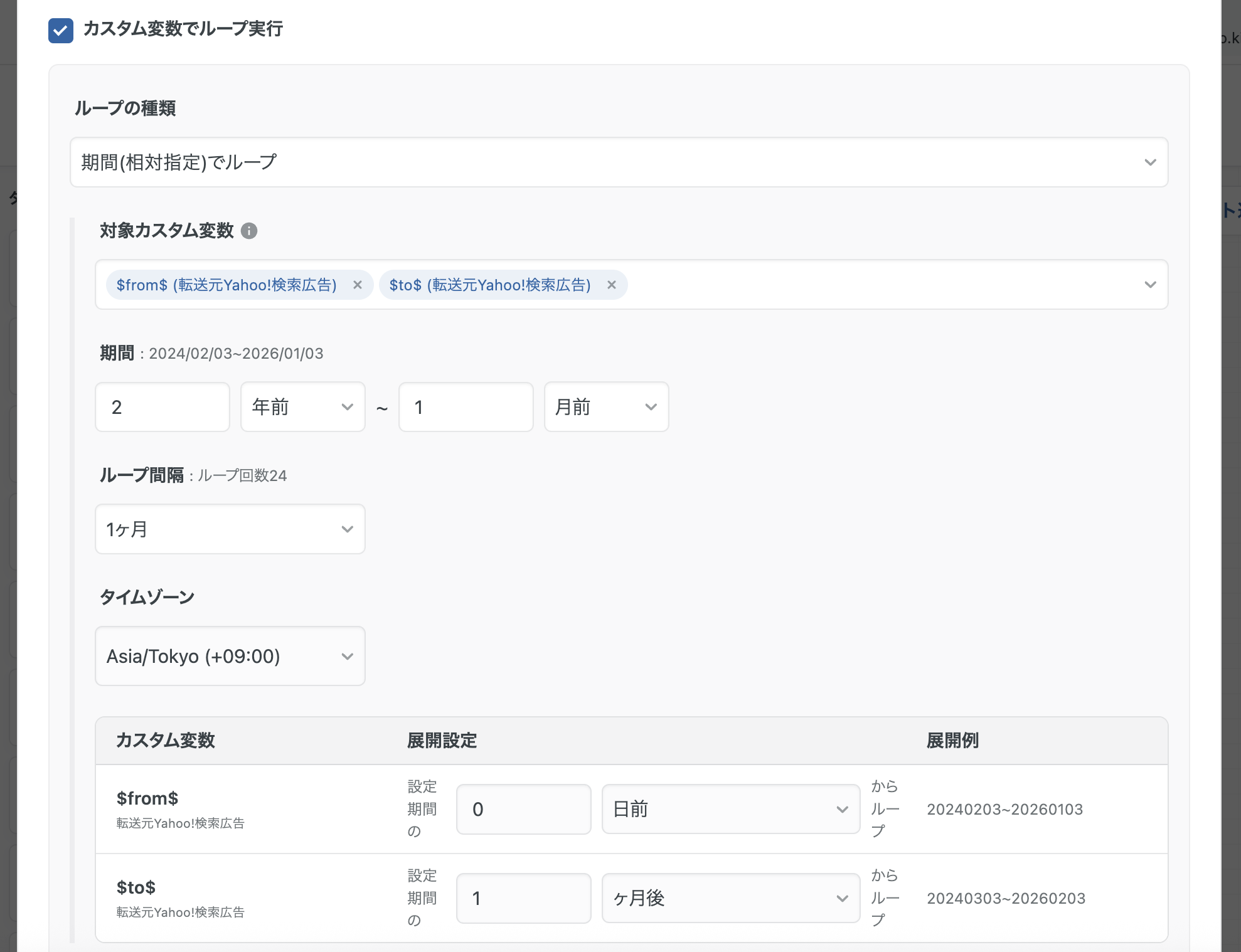Click the $from$ (転送元Yahoo!検索広告) tag
This screenshot has height=952, width=1241.
click(x=226, y=285)
